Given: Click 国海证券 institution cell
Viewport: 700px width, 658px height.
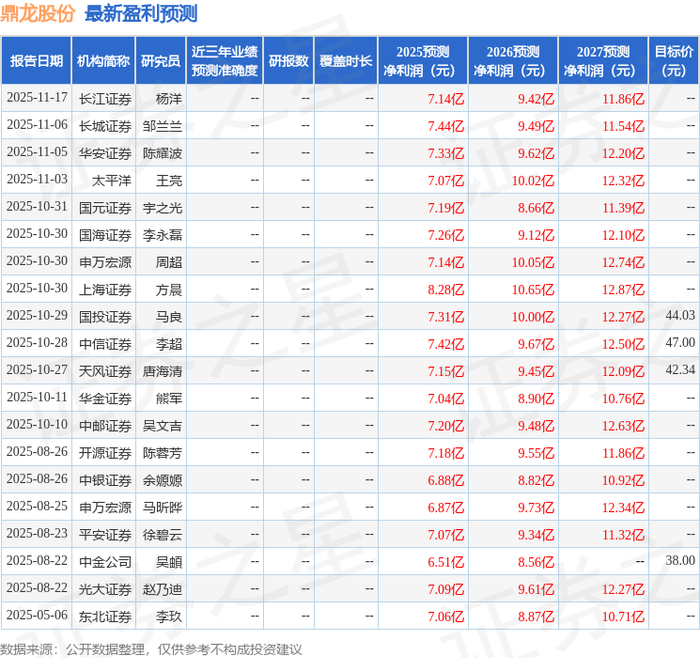Looking at the screenshot, I should pyautogui.click(x=105, y=235).
